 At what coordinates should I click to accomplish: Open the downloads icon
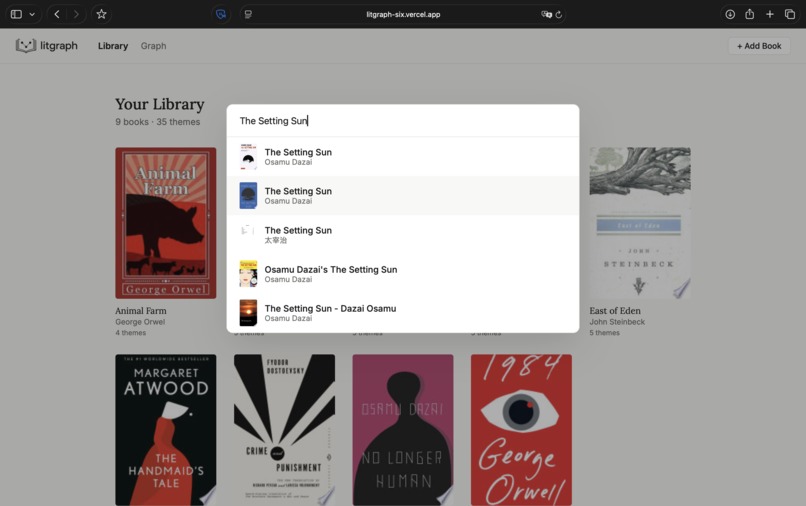click(730, 14)
